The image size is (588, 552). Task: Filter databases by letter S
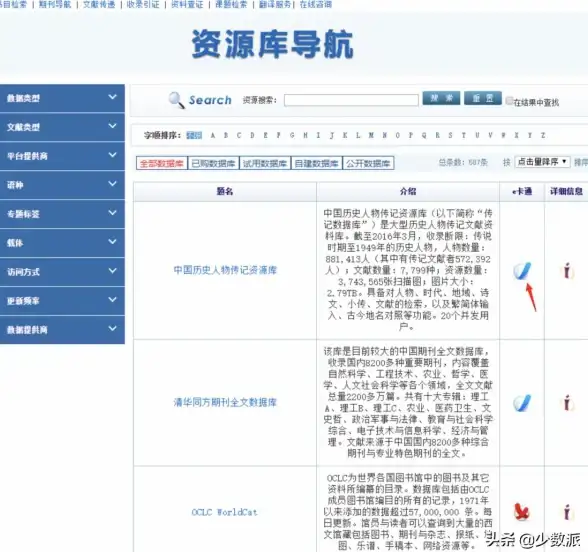point(450,135)
